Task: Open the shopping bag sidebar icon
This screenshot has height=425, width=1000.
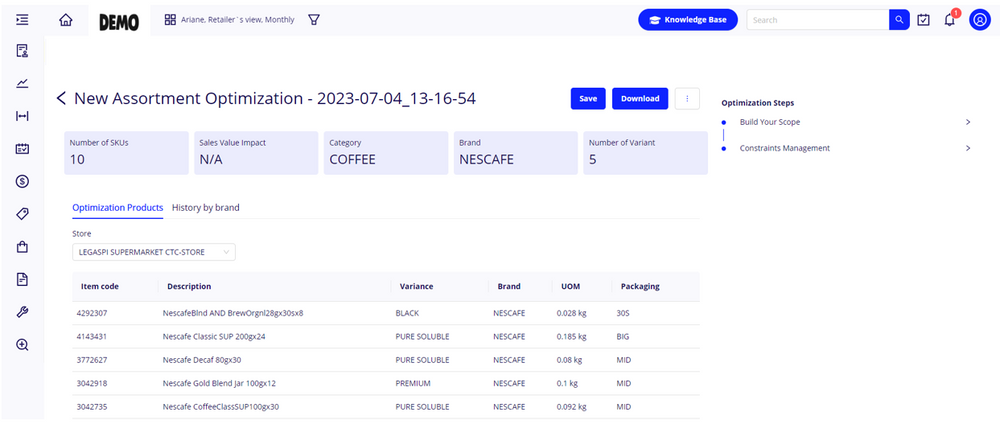Action: pos(22,247)
